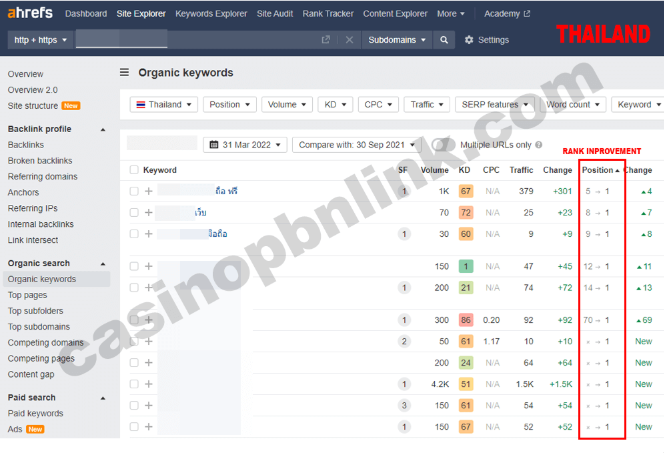
Task: Open Rank Tracker
Action: click(x=328, y=14)
